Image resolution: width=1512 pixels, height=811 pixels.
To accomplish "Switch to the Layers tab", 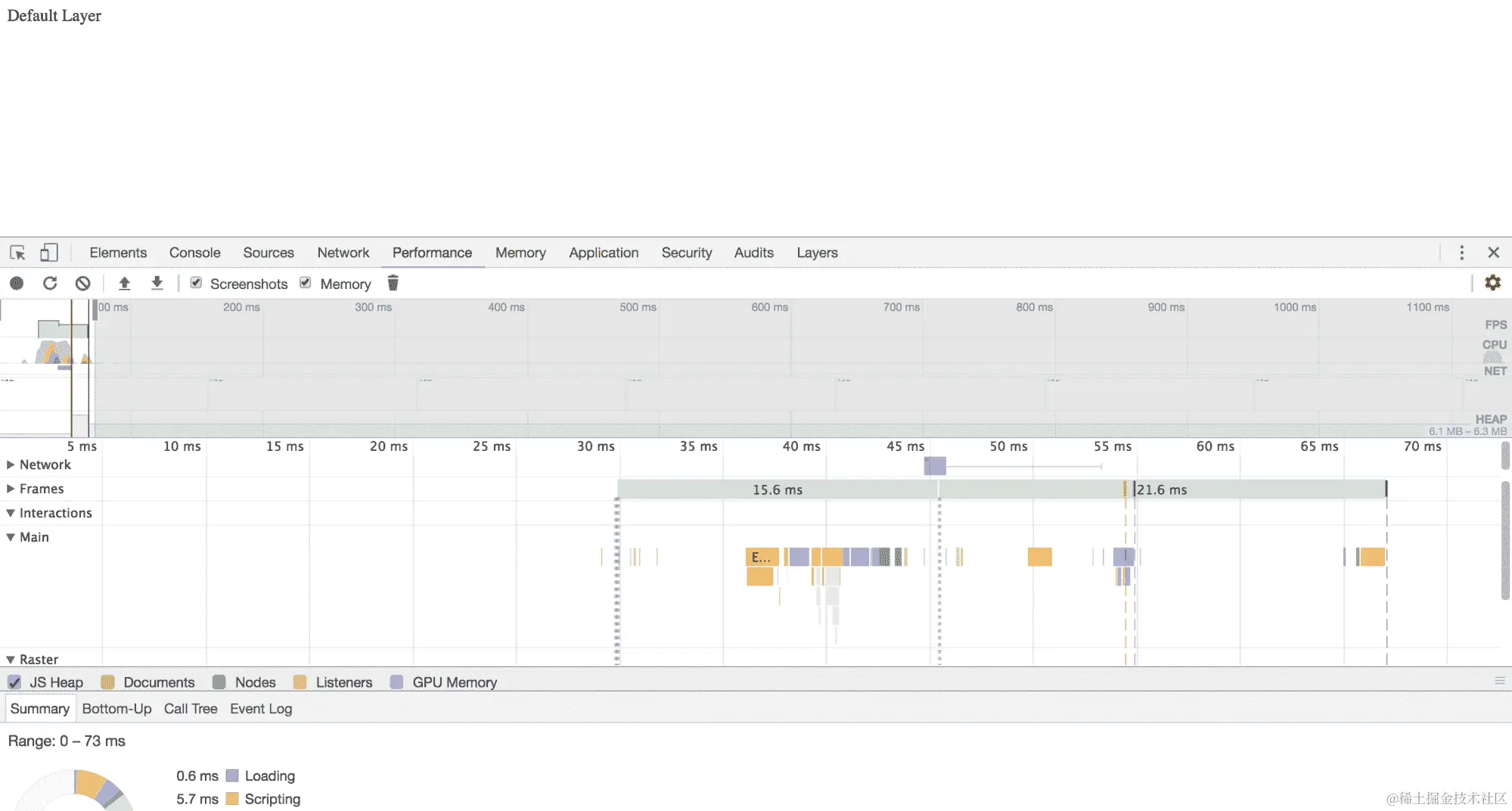I will (x=817, y=253).
